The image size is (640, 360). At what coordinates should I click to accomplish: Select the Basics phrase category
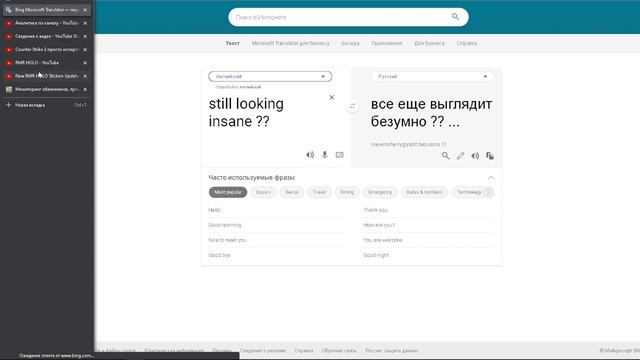pyautogui.click(x=263, y=192)
